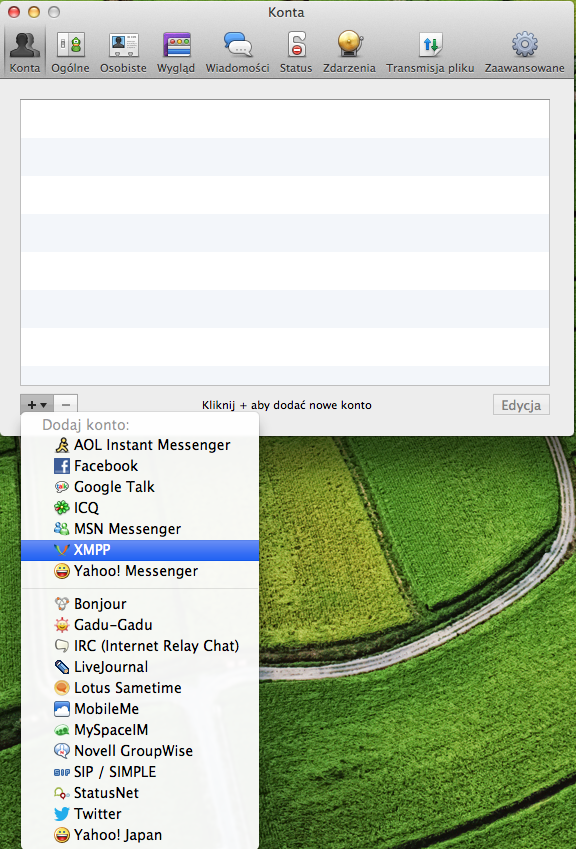Choose Novell GroupWise from the account menu
The width and height of the screenshot is (576, 849).
(140, 751)
